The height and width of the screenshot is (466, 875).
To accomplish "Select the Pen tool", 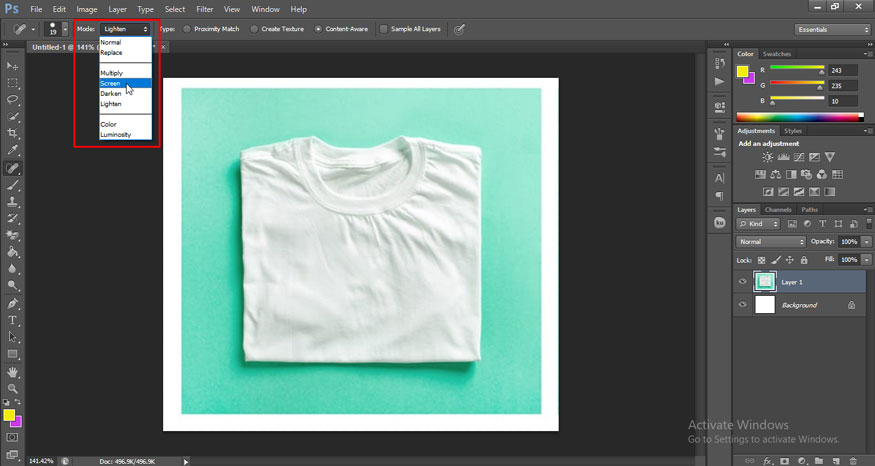I will coord(12,304).
